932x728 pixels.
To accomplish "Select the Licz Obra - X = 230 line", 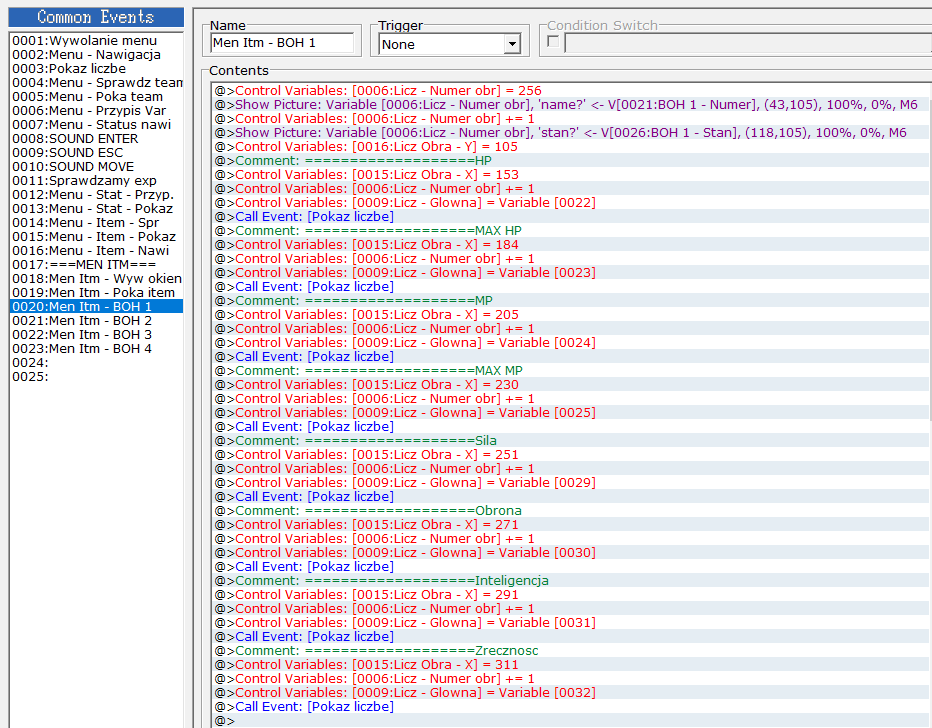I will click(570, 385).
